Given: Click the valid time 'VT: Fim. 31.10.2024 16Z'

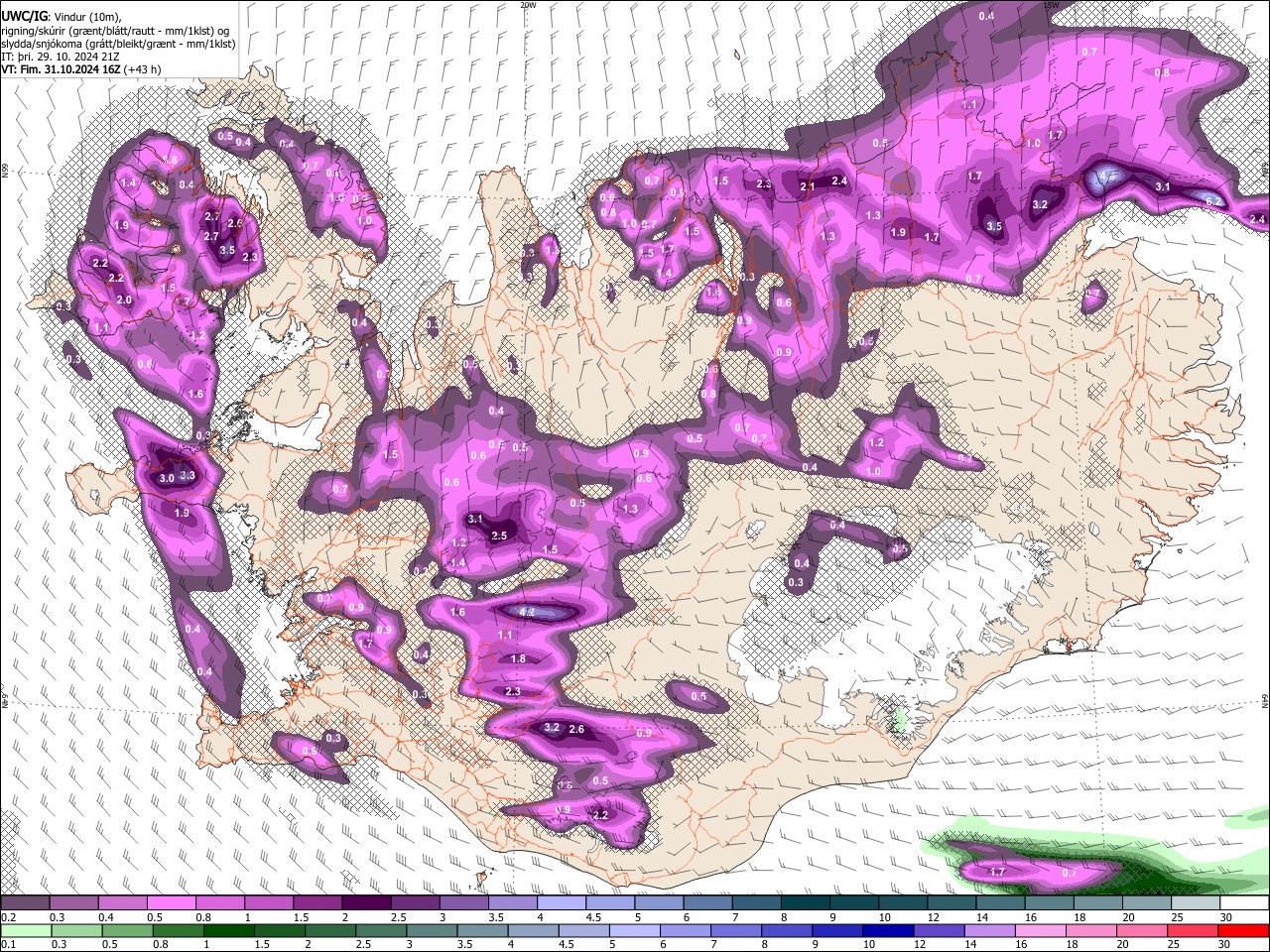Looking at the screenshot, I should [62, 69].
